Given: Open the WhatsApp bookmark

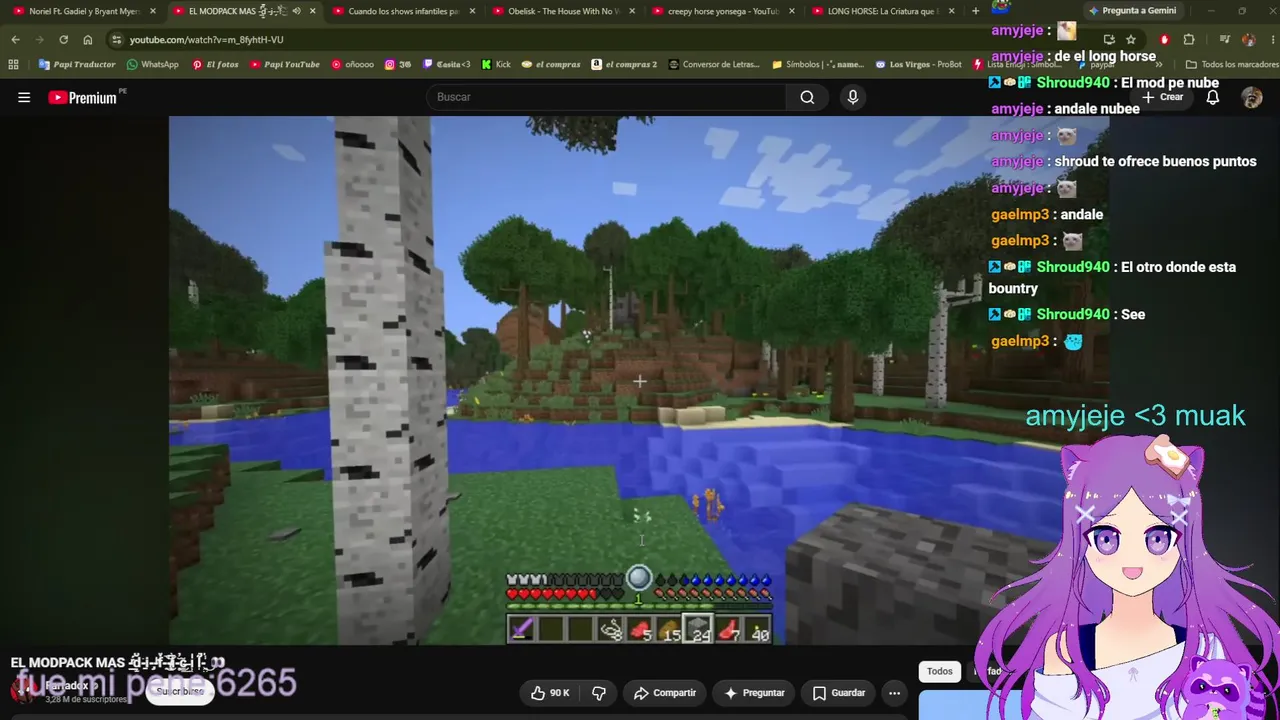Looking at the screenshot, I should [152, 64].
